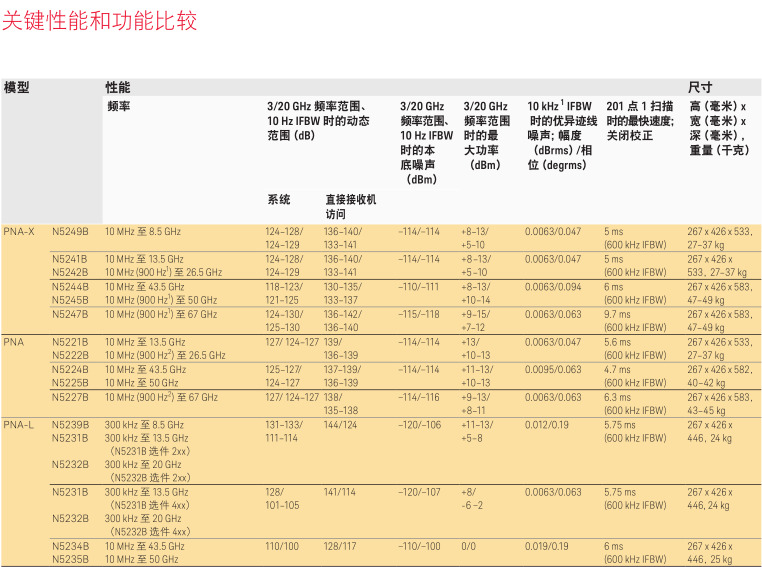Select the 尺寸 header cell
The width and height of the screenshot is (762, 567).
(700, 87)
